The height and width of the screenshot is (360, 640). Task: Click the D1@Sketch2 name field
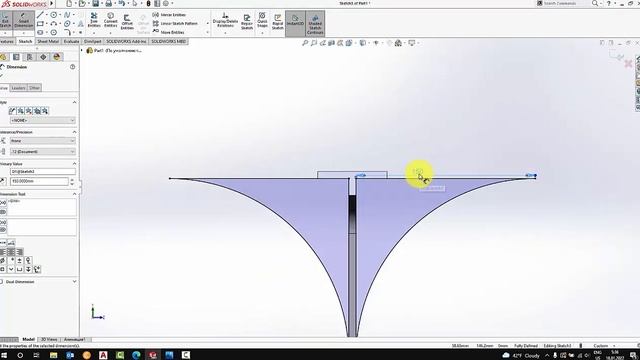[43, 172]
